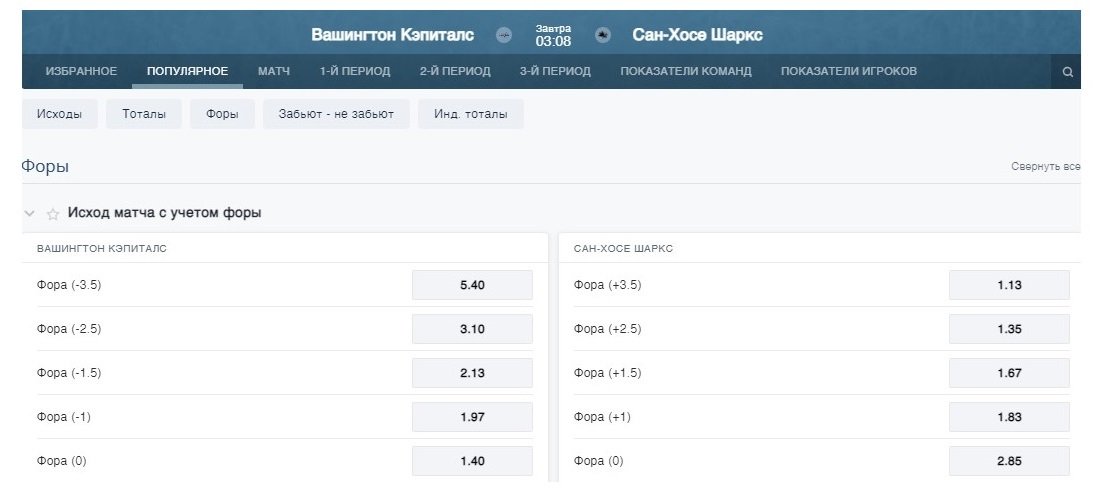Pick Washington Фора (-3.5) odds 5.40
The height and width of the screenshot is (497, 1101).
click(x=473, y=285)
